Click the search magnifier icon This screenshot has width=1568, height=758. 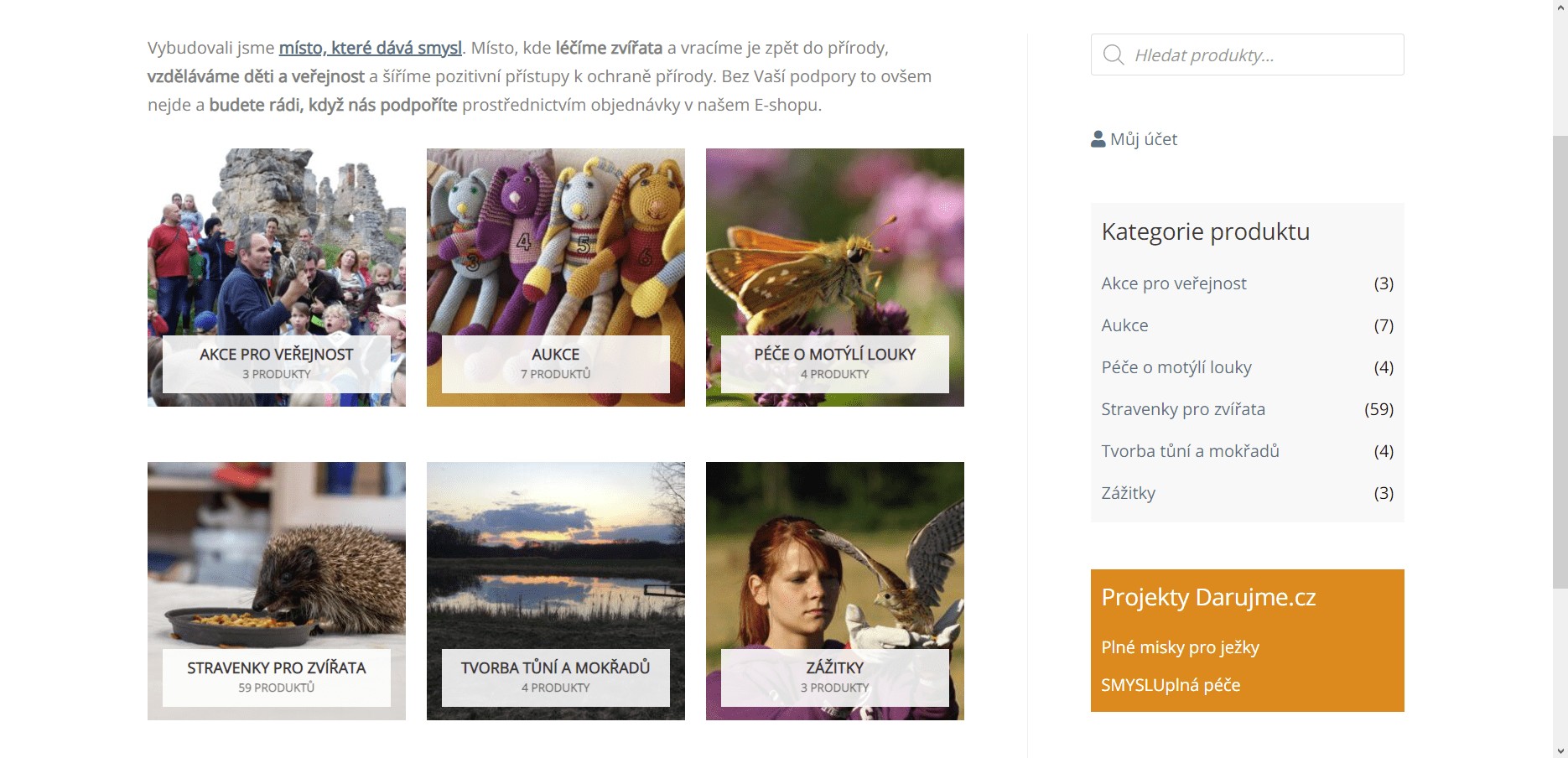1114,55
